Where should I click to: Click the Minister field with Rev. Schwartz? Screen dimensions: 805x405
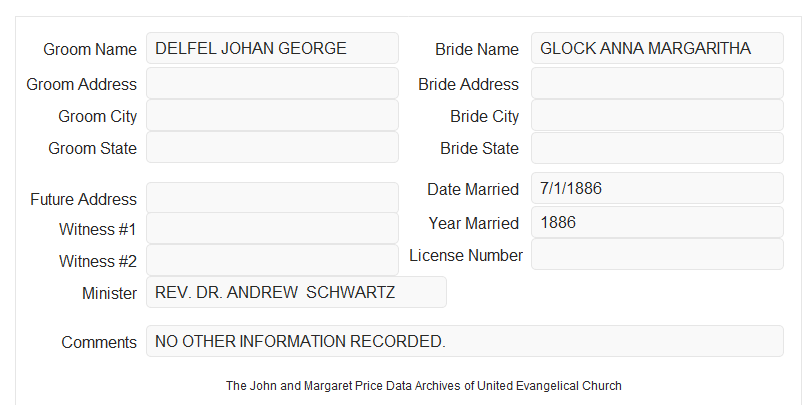coord(296,292)
